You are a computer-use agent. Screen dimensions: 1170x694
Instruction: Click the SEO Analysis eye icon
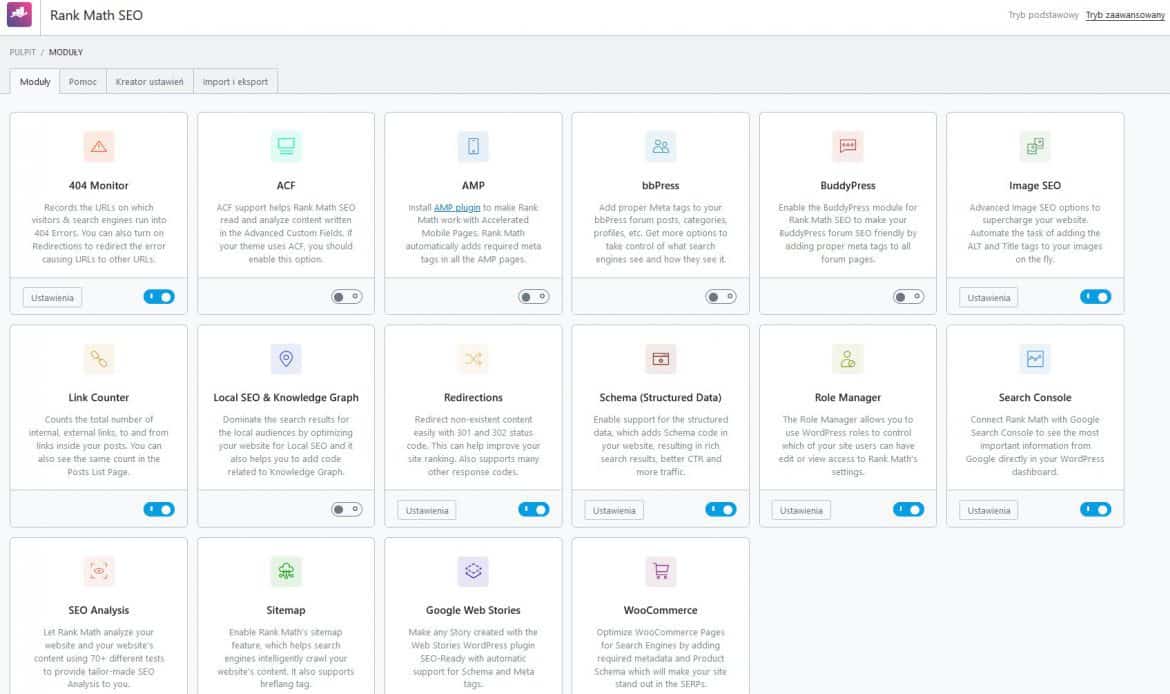[x=98, y=572]
